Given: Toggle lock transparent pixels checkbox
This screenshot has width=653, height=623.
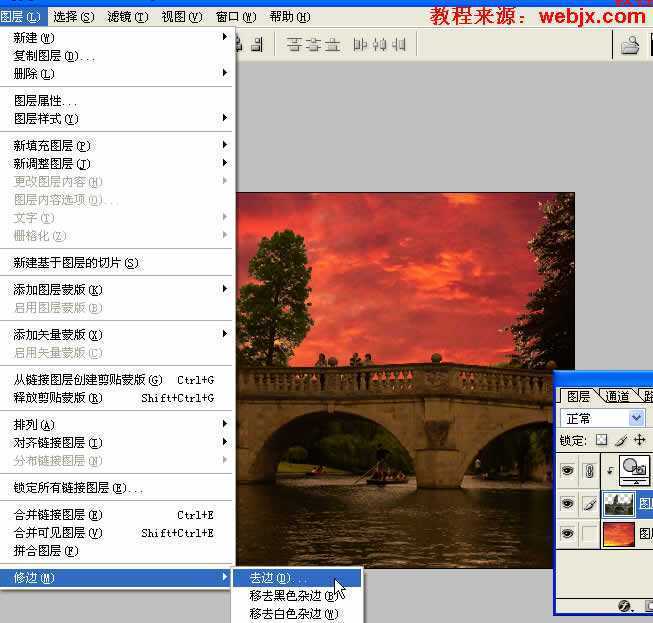Looking at the screenshot, I should tap(601, 440).
